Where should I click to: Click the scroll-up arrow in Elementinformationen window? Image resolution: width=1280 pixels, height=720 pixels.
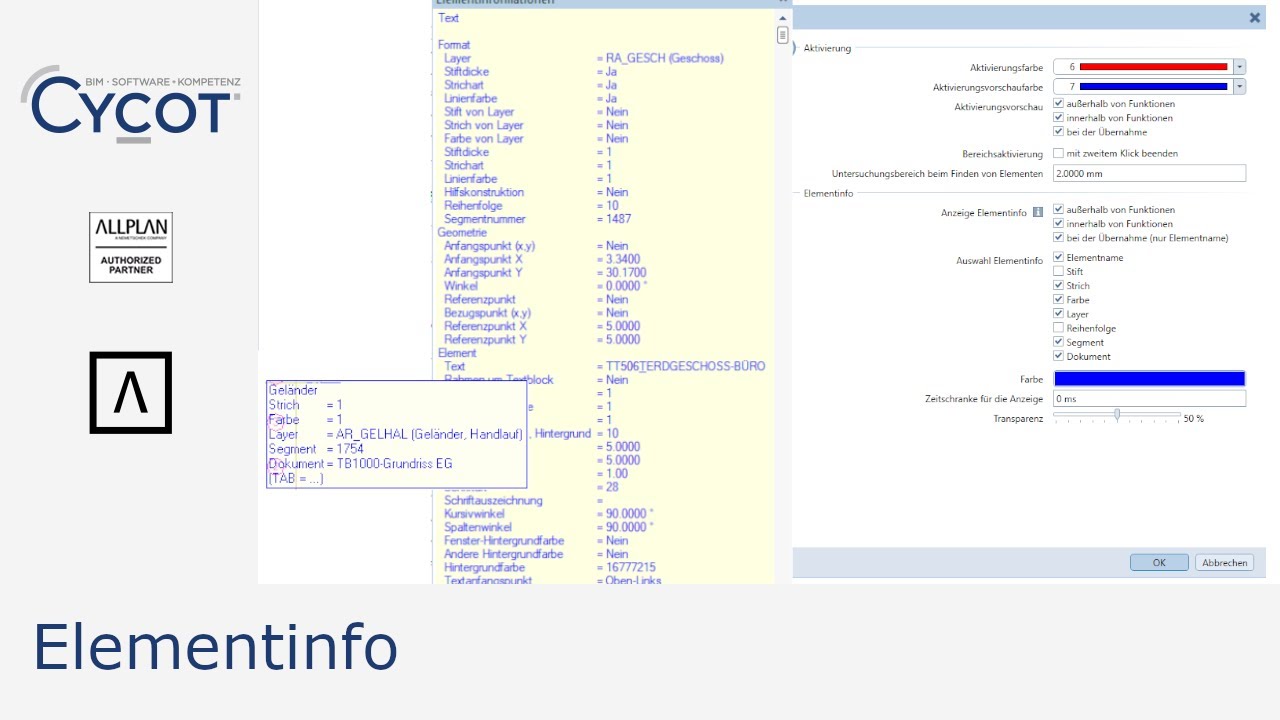click(783, 18)
